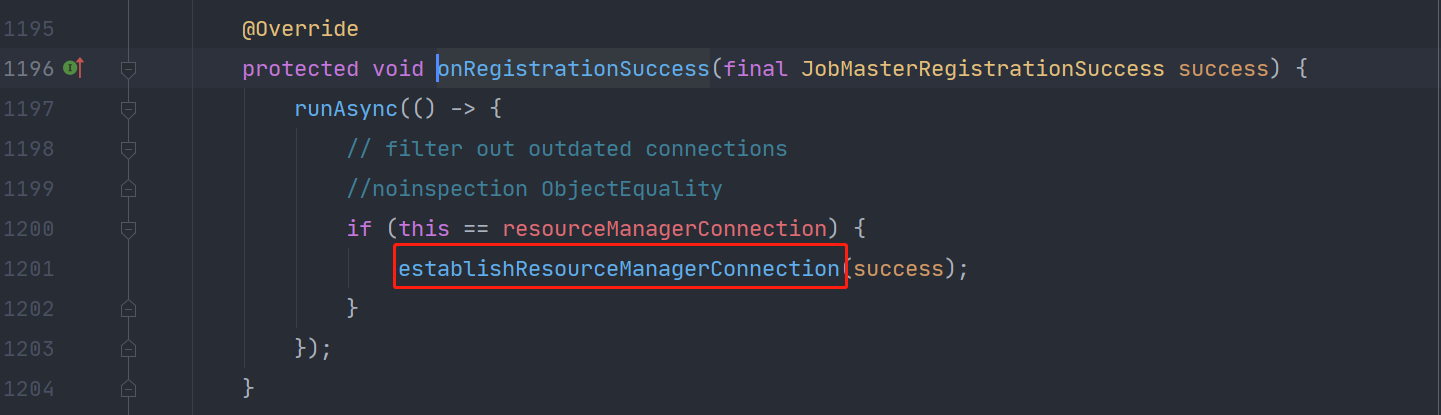Click fold end marker on line 1202
The height and width of the screenshot is (415, 1441).
[127, 308]
